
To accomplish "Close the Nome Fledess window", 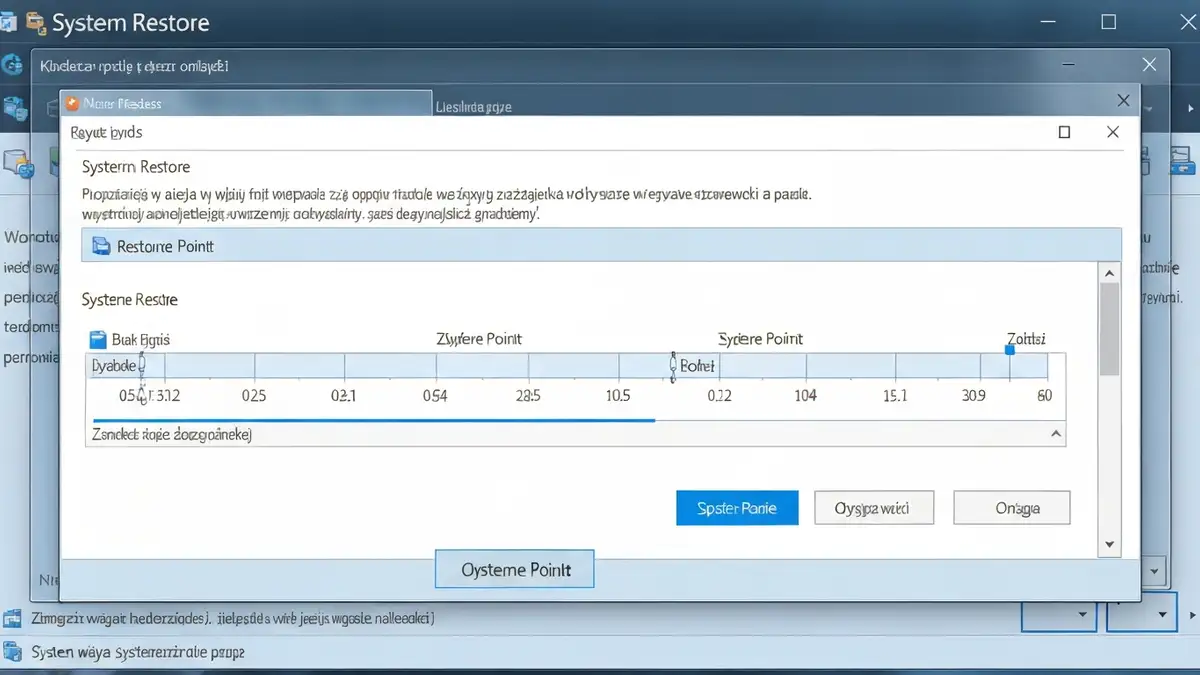I will [1123, 102].
